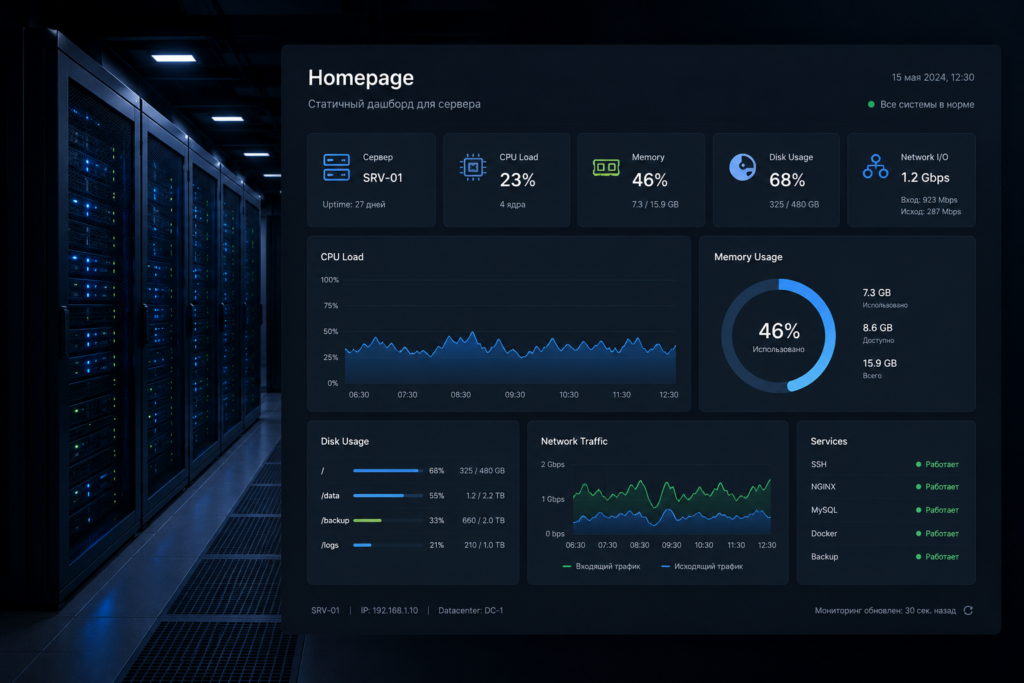Click the Docker service name

[x=824, y=533]
